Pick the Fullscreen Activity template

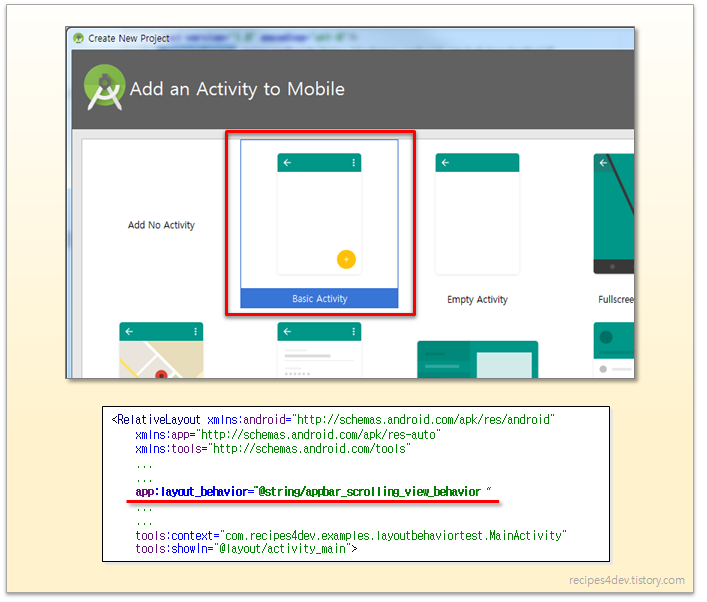pos(614,214)
